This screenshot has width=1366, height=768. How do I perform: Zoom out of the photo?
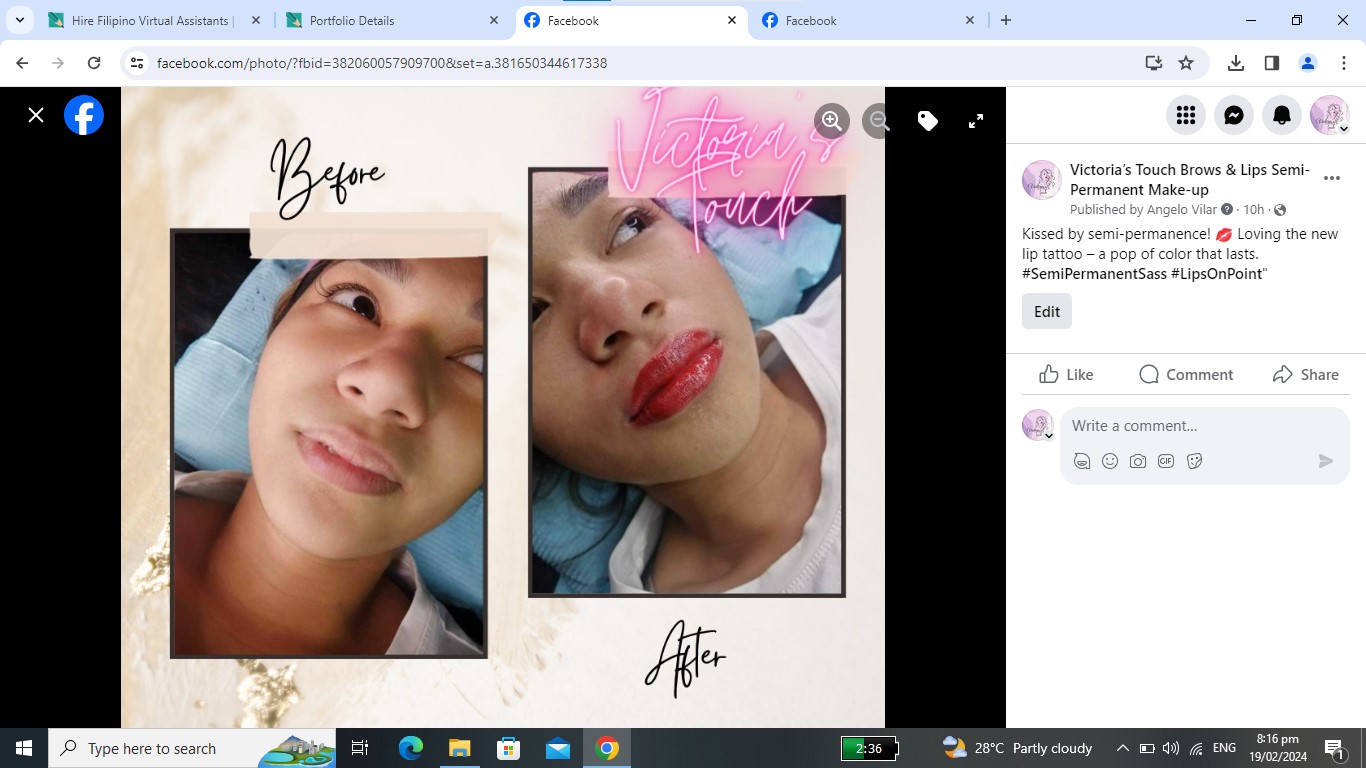[877, 121]
